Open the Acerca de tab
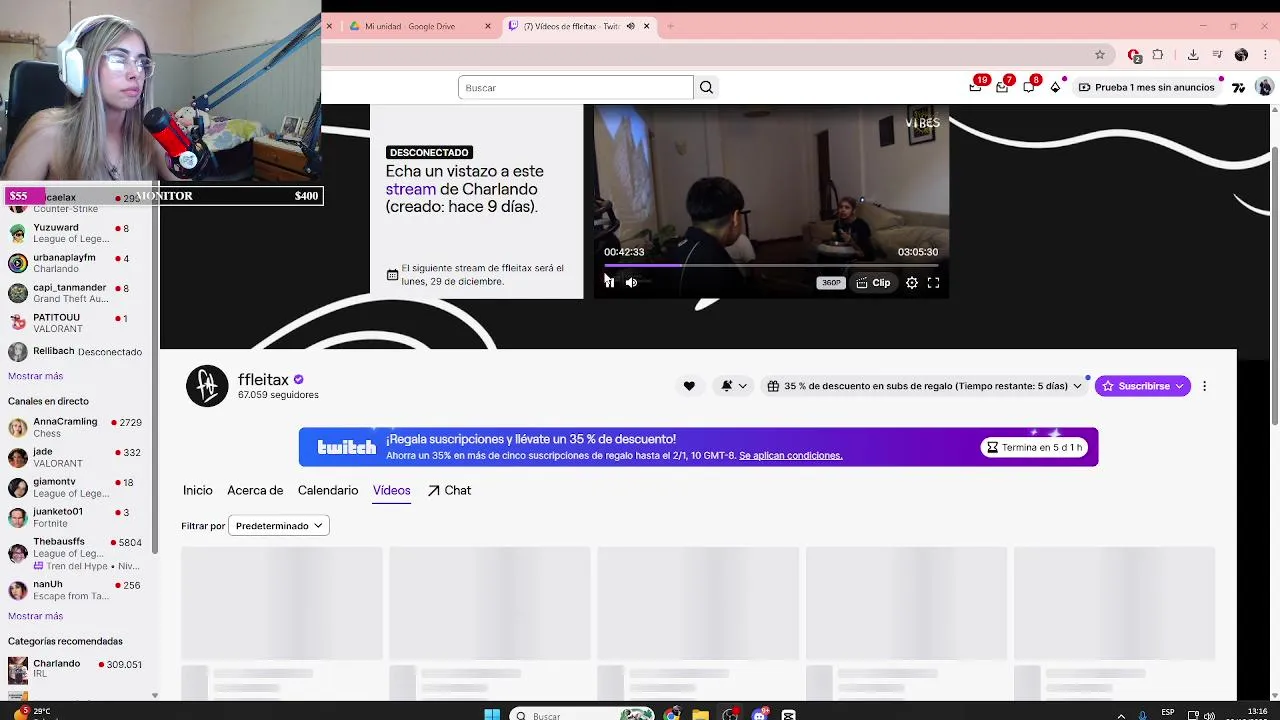 click(x=255, y=490)
